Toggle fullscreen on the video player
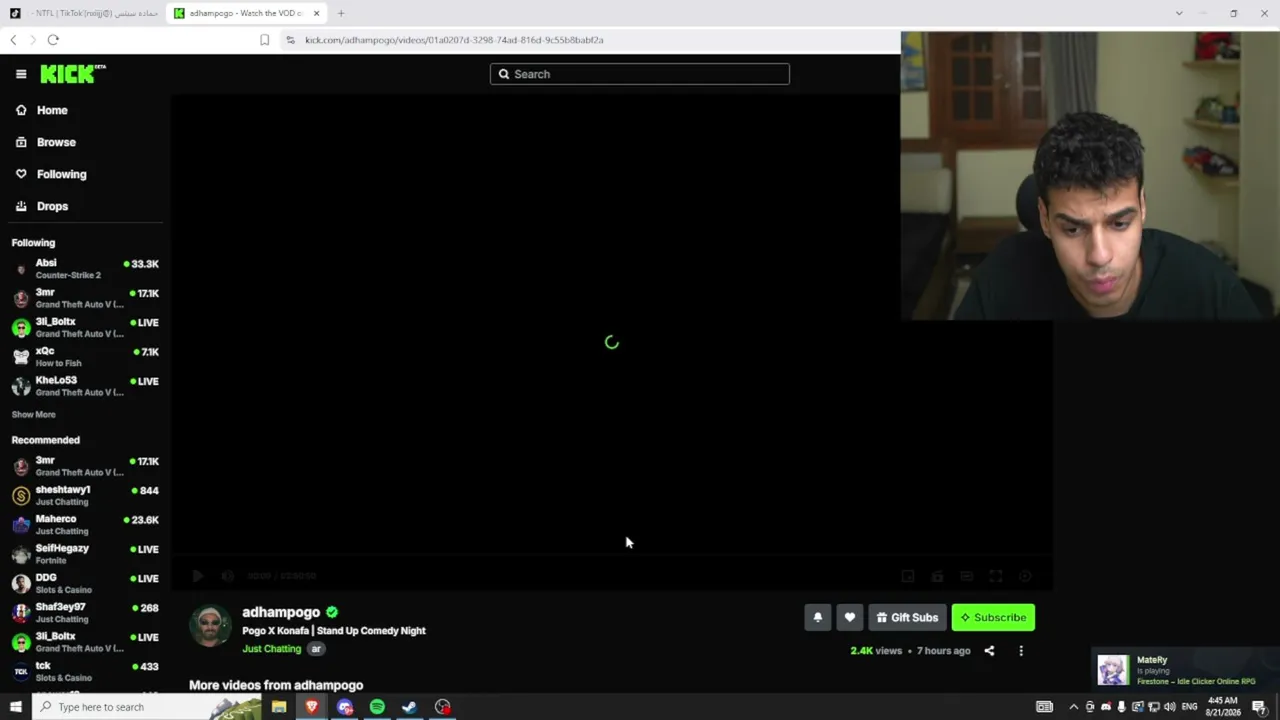Viewport: 1280px width, 720px height. pos(996,576)
